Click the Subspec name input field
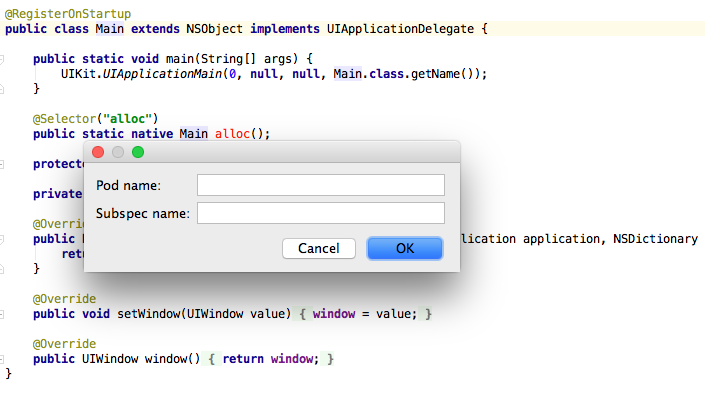705x394 pixels. coord(321,213)
